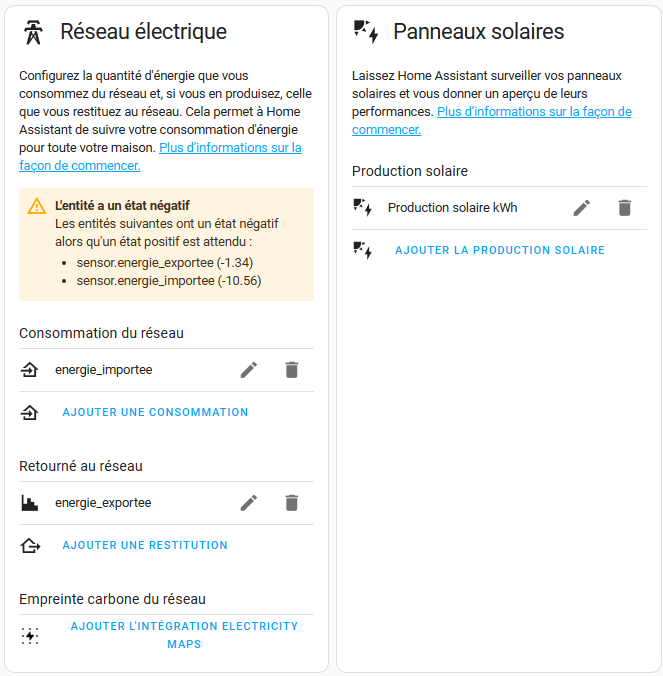The width and height of the screenshot is (663, 676).
Task: Edit the Production solaire kWh entry
Action: pos(582,208)
